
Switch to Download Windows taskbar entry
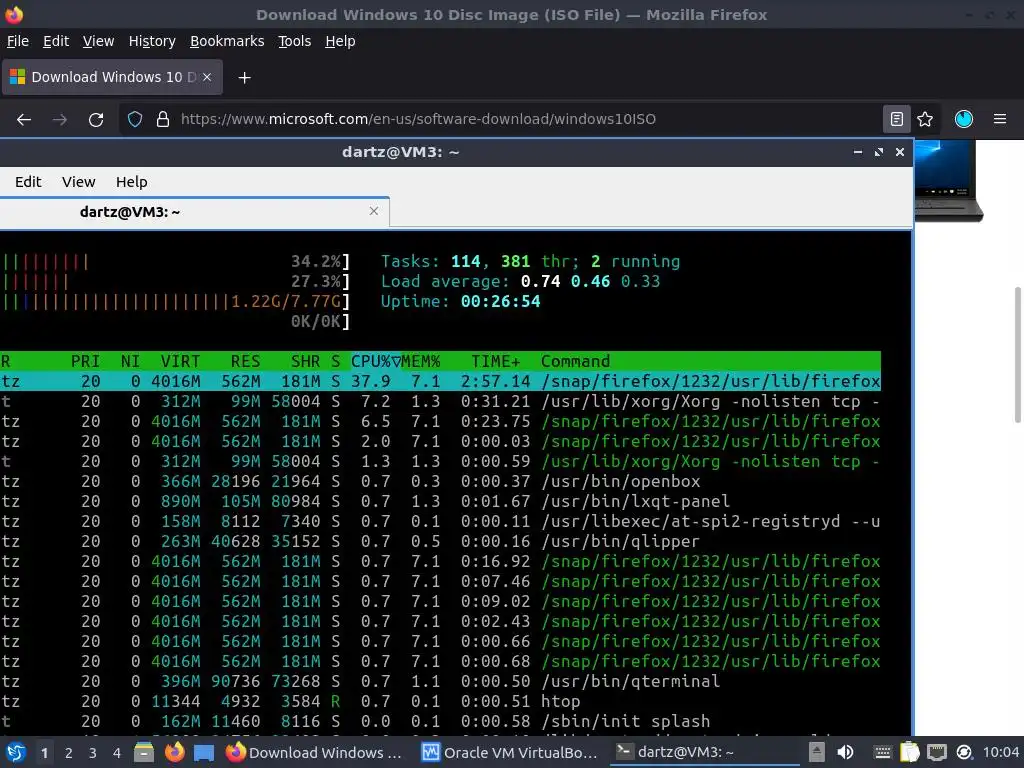click(313, 752)
